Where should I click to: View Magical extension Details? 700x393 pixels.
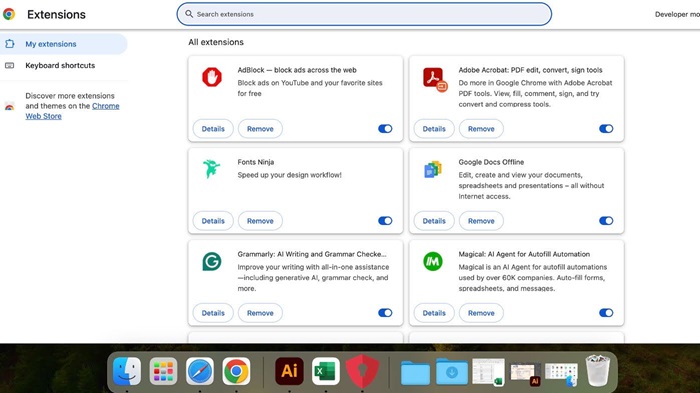(x=434, y=313)
